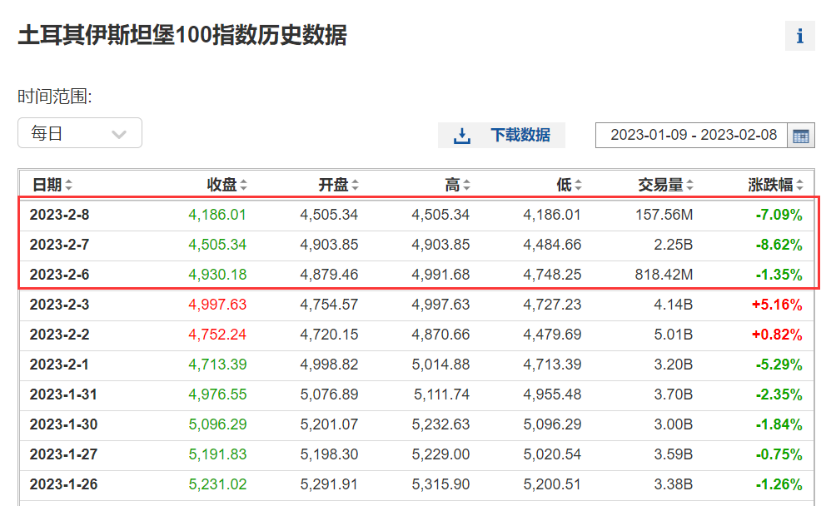Click change -7.09%
831x506 pixels.
tap(779, 215)
